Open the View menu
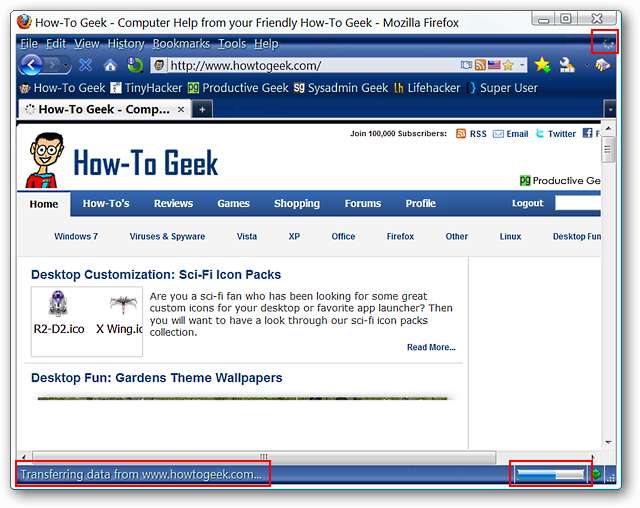Screen dimensions: 640x508 coord(87,43)
